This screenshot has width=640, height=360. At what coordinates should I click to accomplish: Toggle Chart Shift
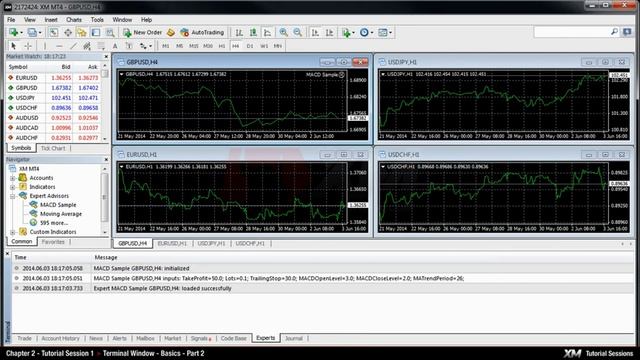pyautogui.click(x=329, y=32)
